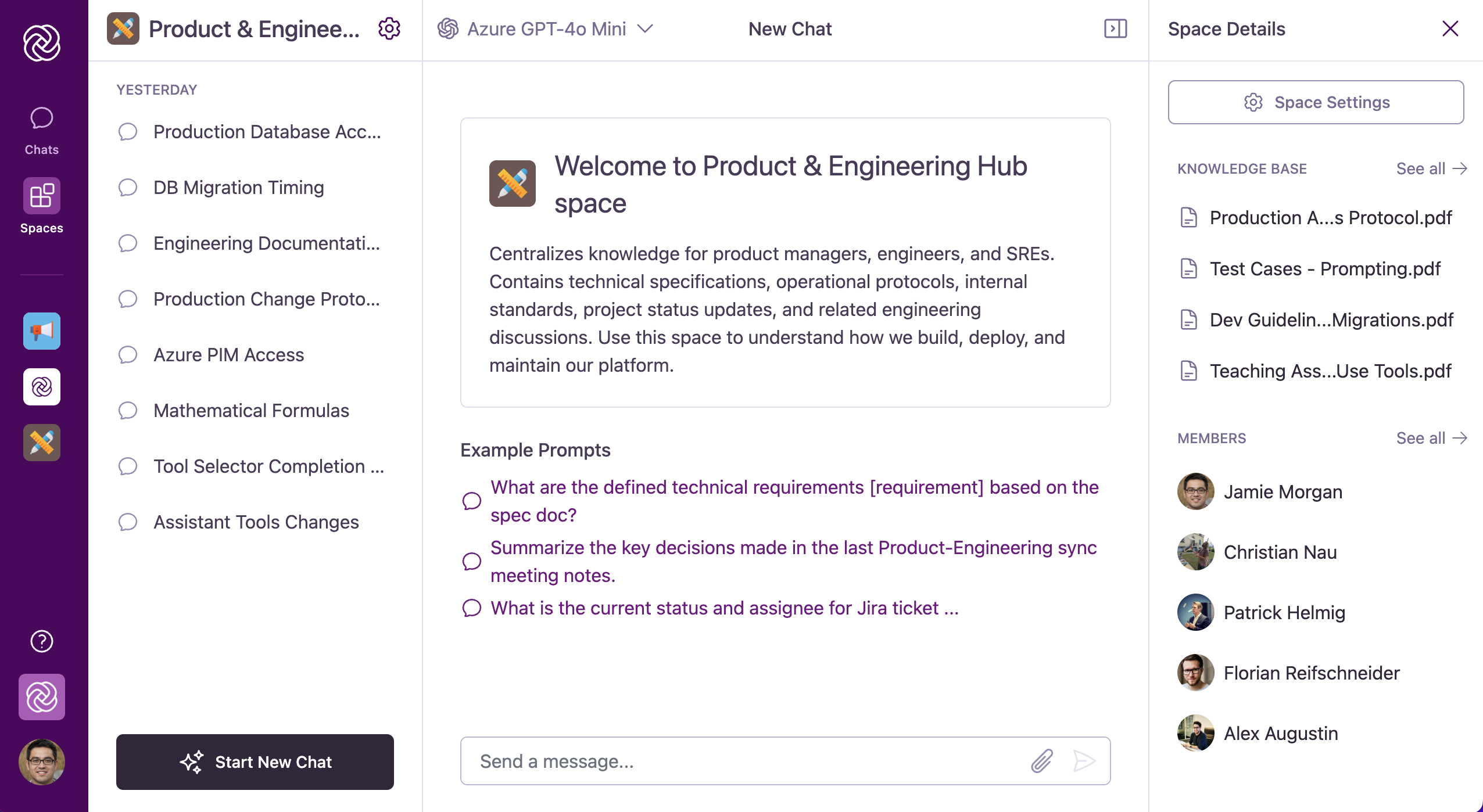
Task: Open the DB Migration Timing chat
Action: (238, 187)
